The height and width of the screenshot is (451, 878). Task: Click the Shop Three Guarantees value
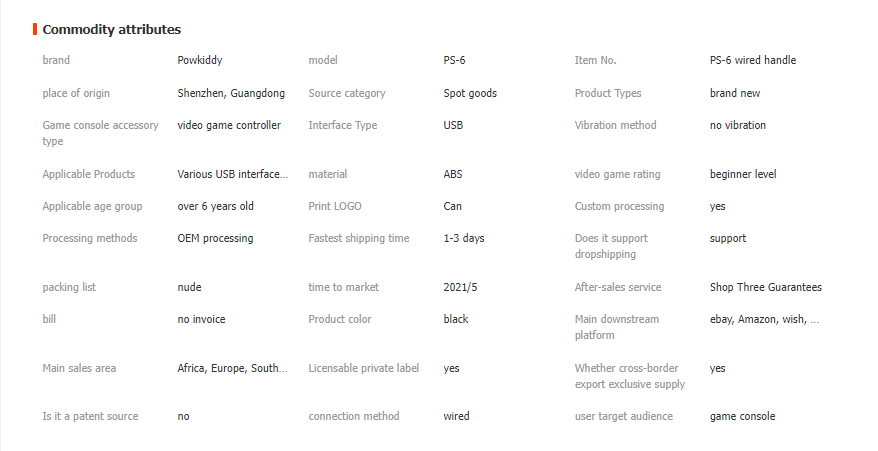(765, 287)
